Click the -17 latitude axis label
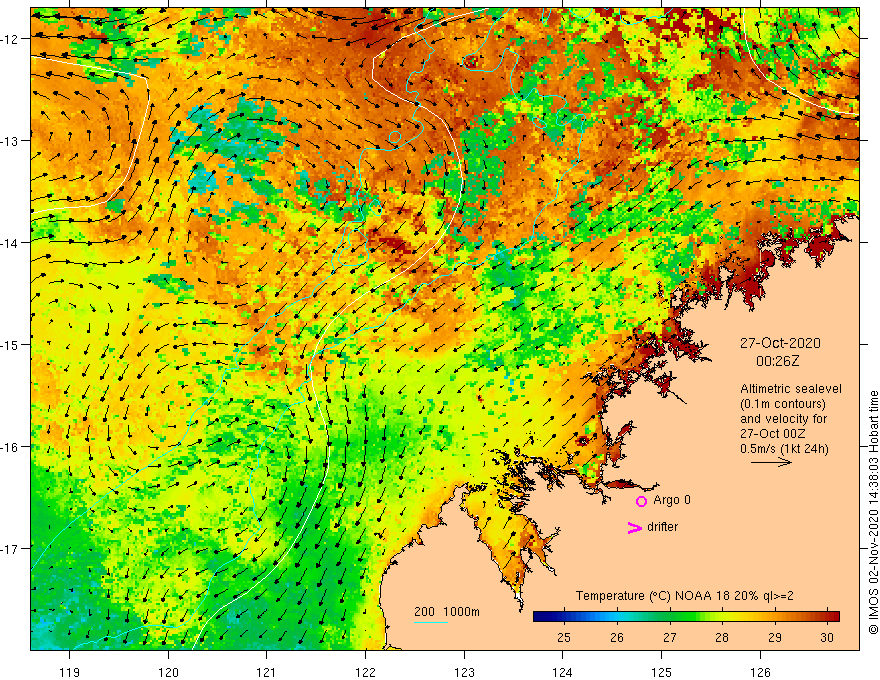 (10, 549)
